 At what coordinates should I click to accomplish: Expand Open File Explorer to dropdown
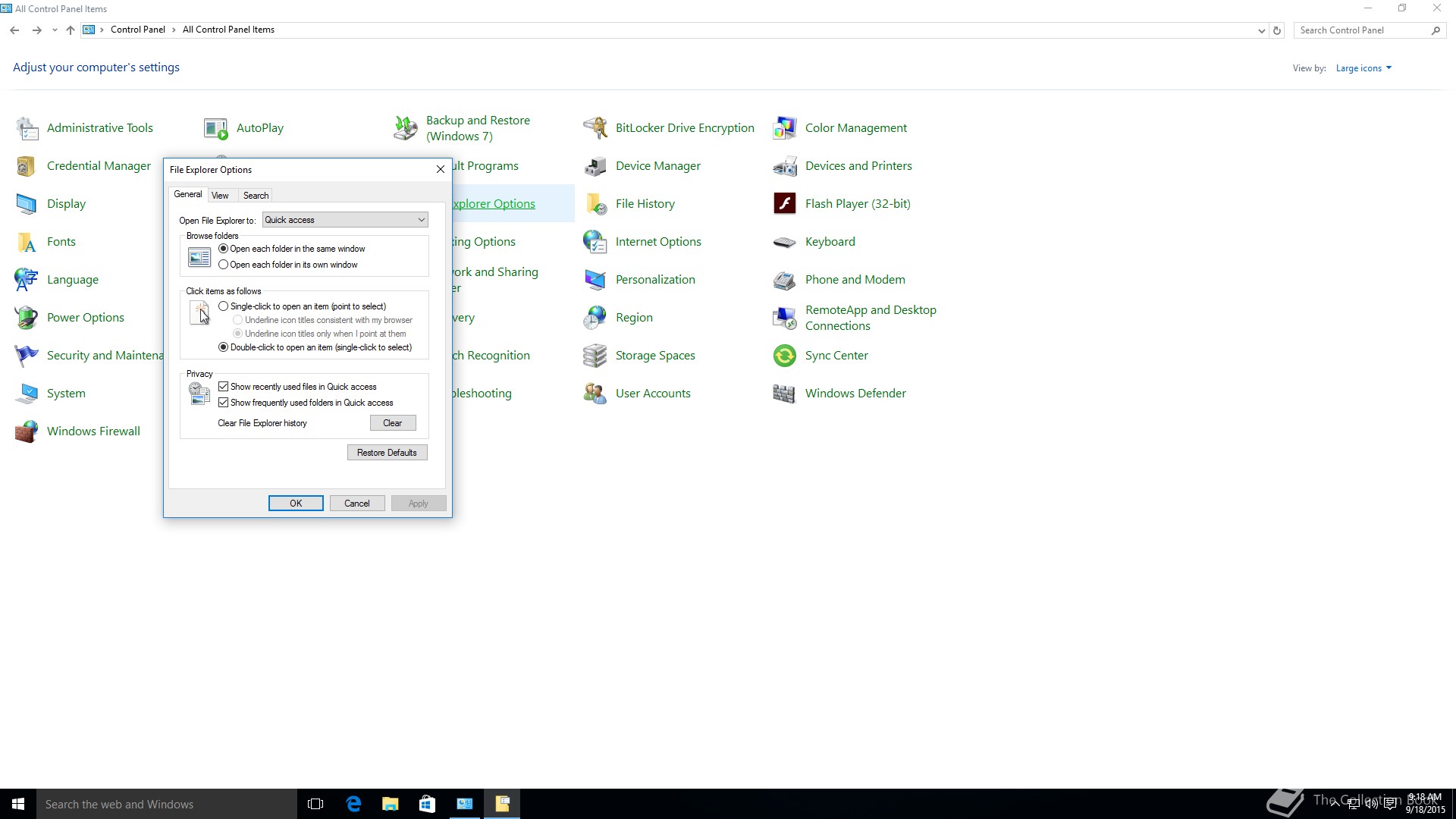(x=345, y=220)
